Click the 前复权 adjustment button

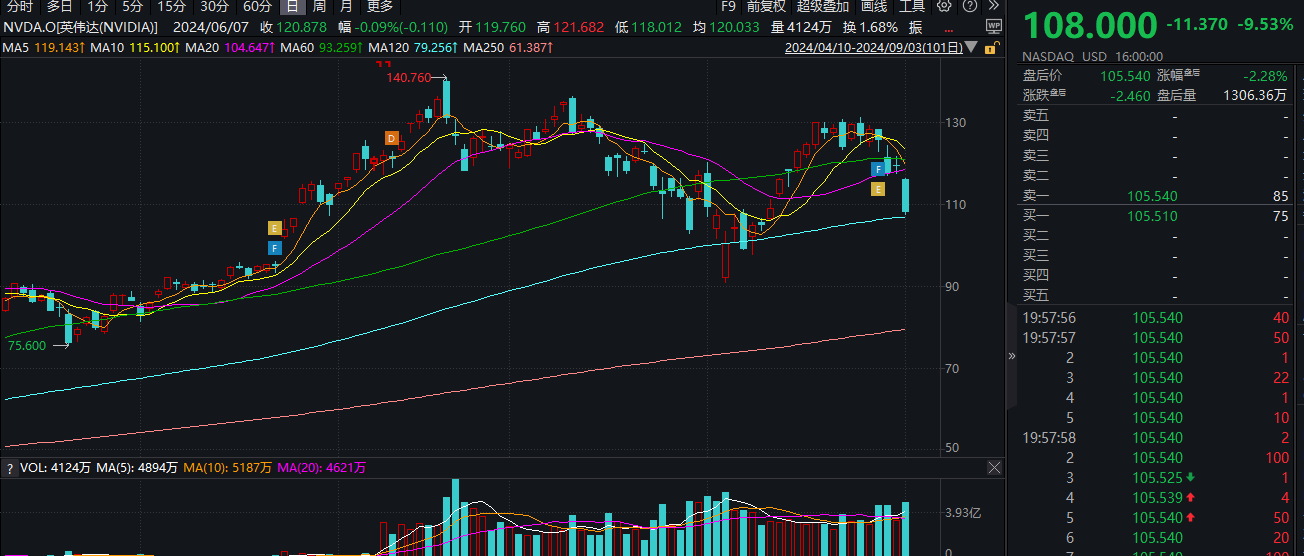pyautogui.click(x=766, y=6)
